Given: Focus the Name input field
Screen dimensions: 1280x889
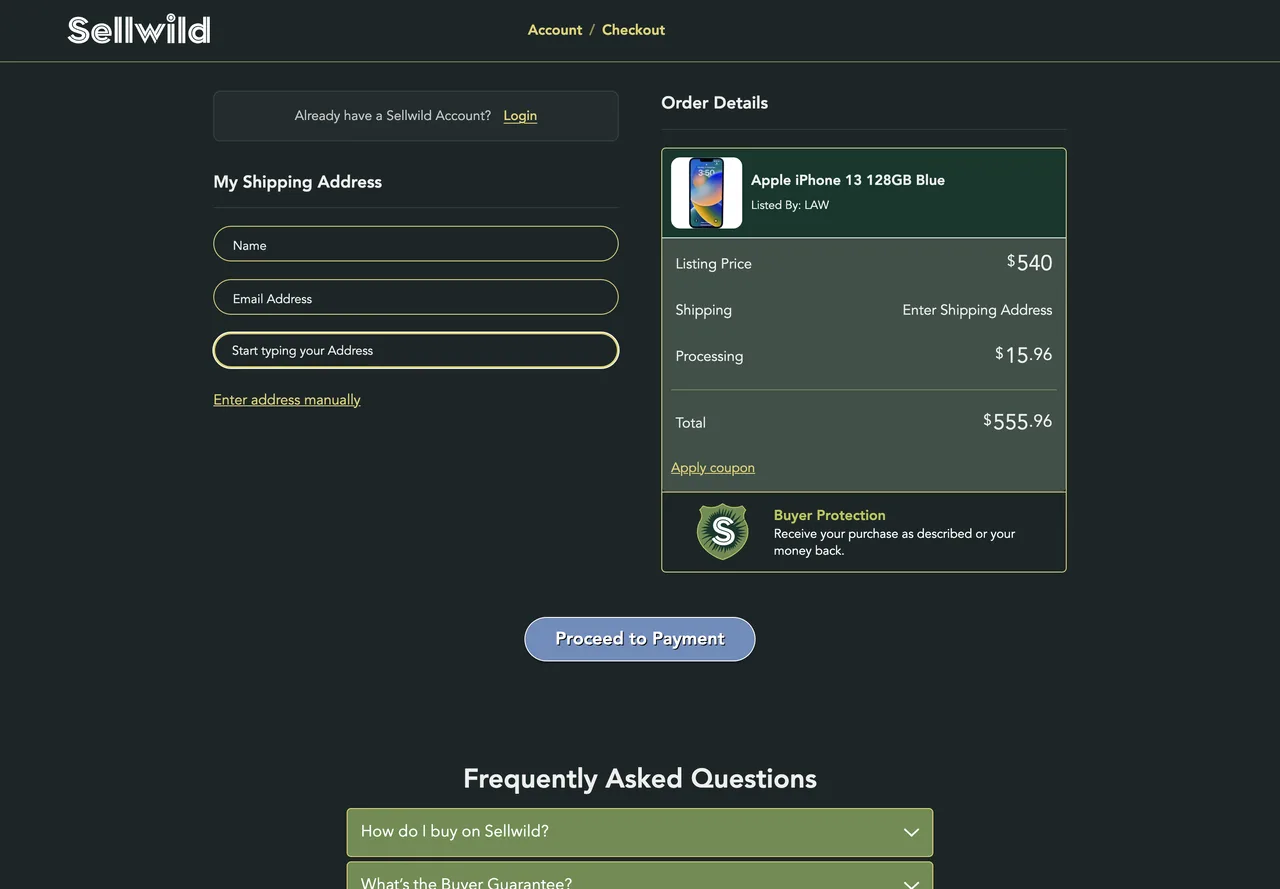Looking at the screenshot, I should (x=416, y=244).
